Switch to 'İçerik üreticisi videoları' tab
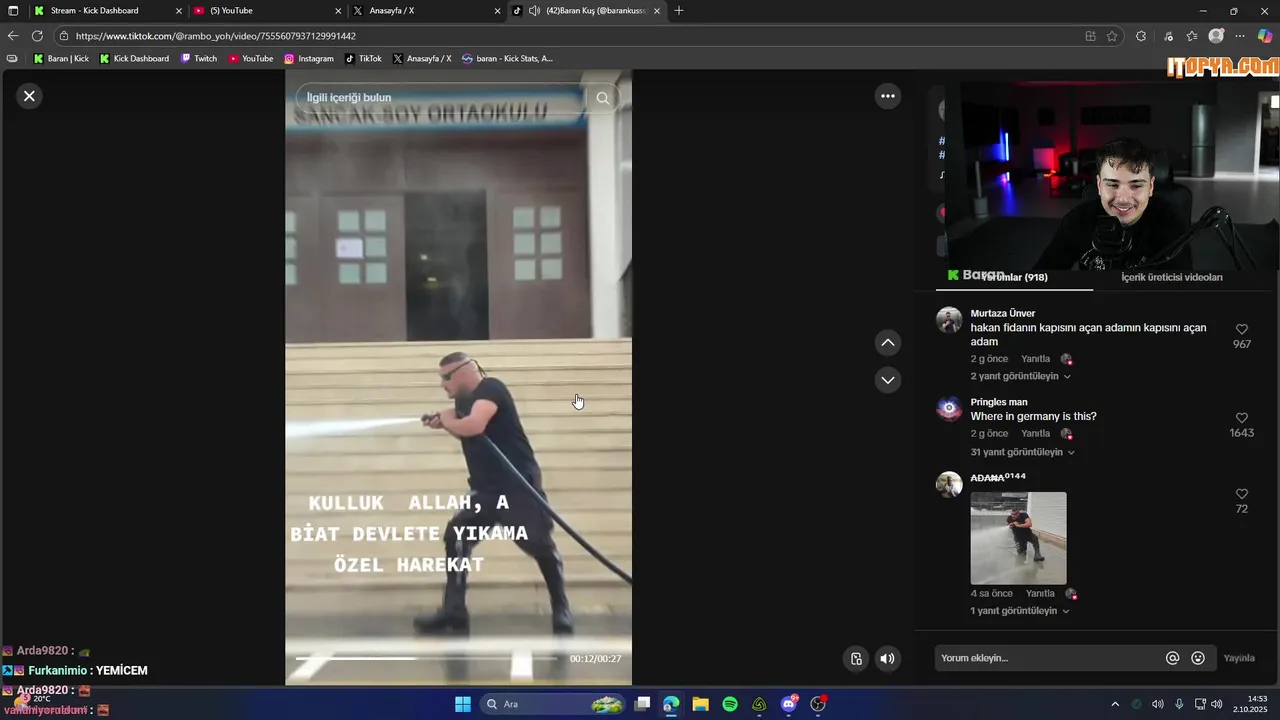The width and height of the screenshot is (1280, 720). pos(1171,277)
